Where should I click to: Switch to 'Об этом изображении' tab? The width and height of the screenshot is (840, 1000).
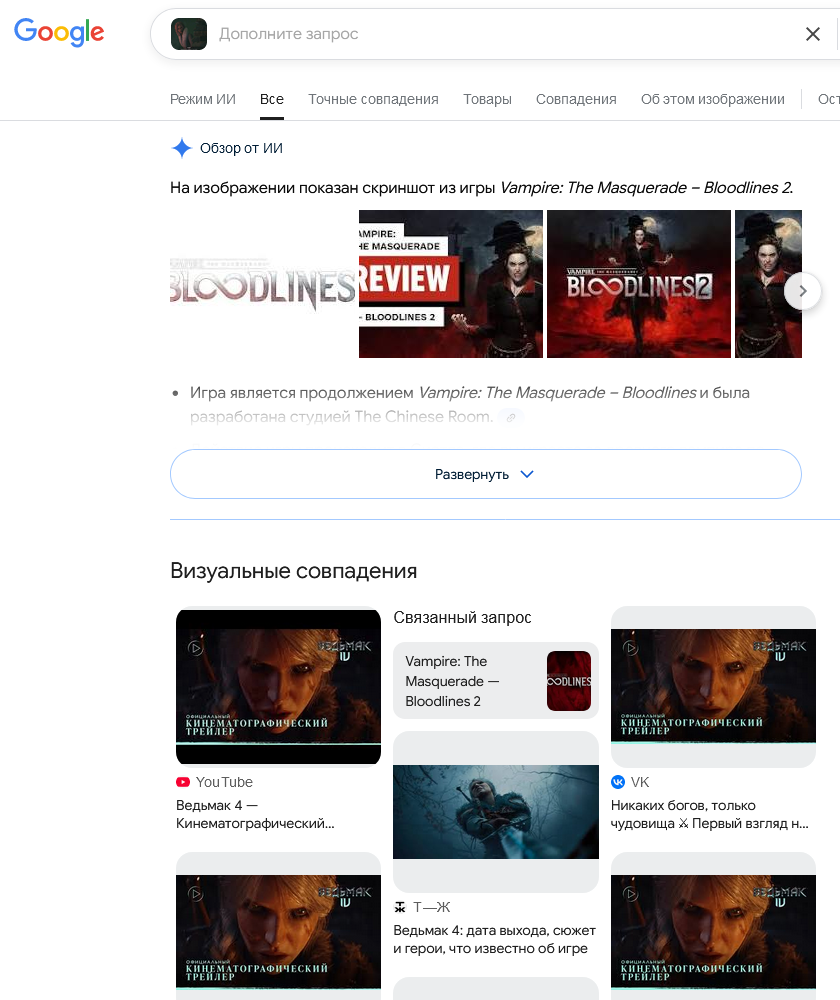pyautogui.click(x=712, y=99)
